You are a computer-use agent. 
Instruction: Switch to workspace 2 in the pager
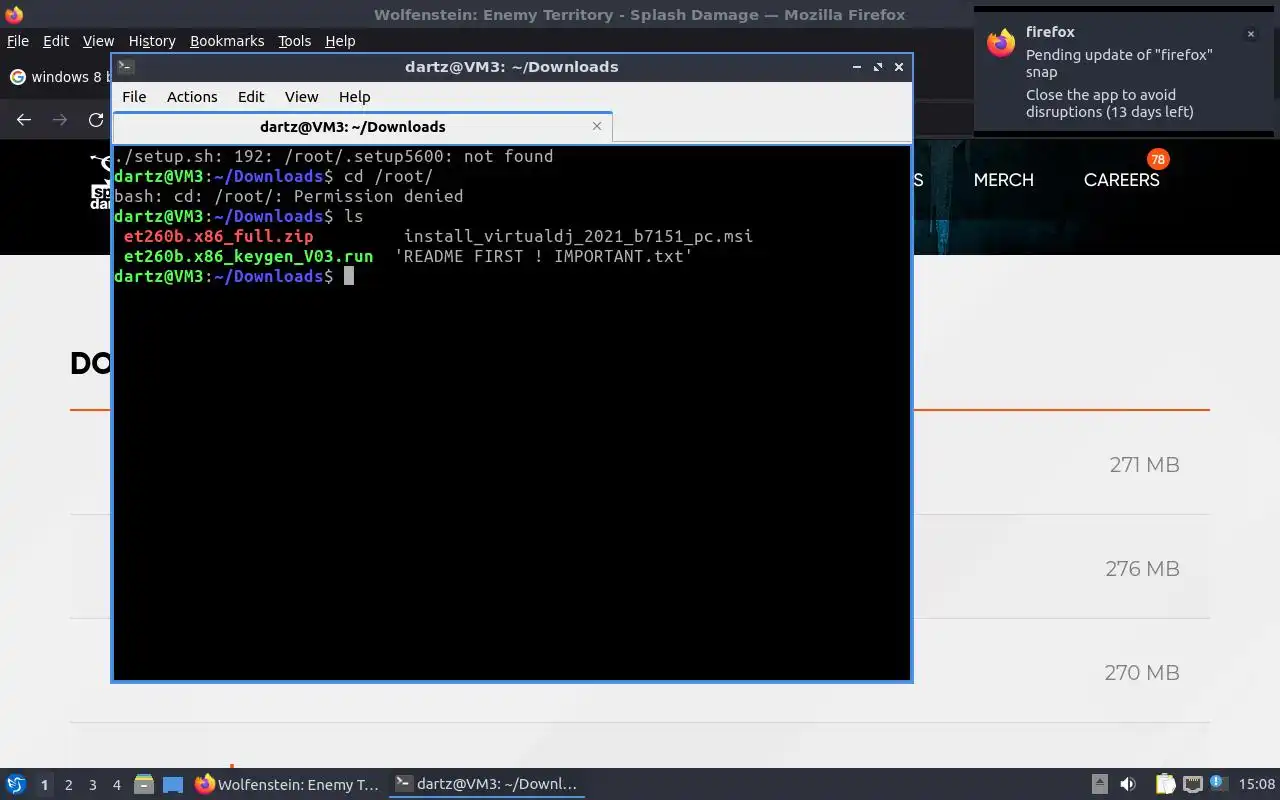tap(68, 785)
